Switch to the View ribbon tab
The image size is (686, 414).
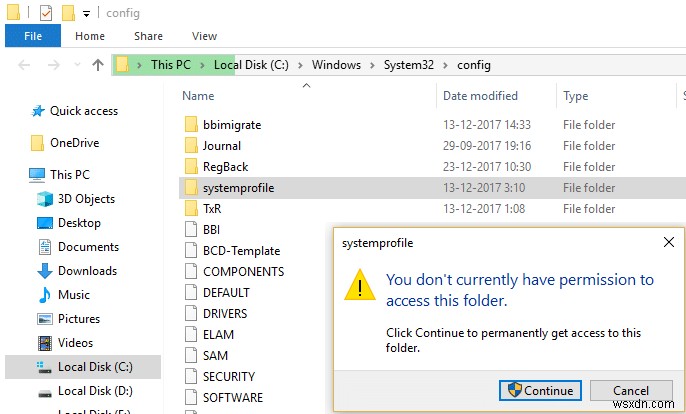[204, 36]
